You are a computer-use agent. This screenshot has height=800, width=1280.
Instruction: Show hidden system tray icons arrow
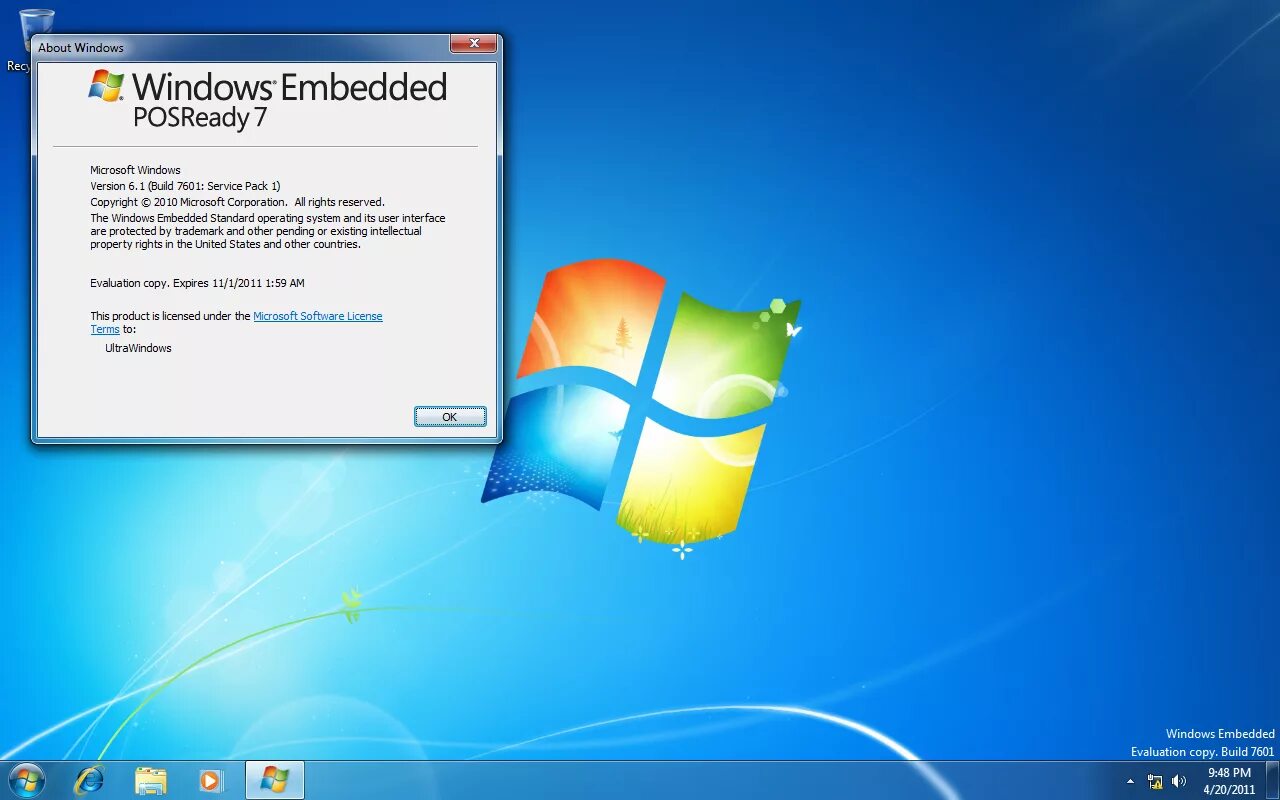1131,781
